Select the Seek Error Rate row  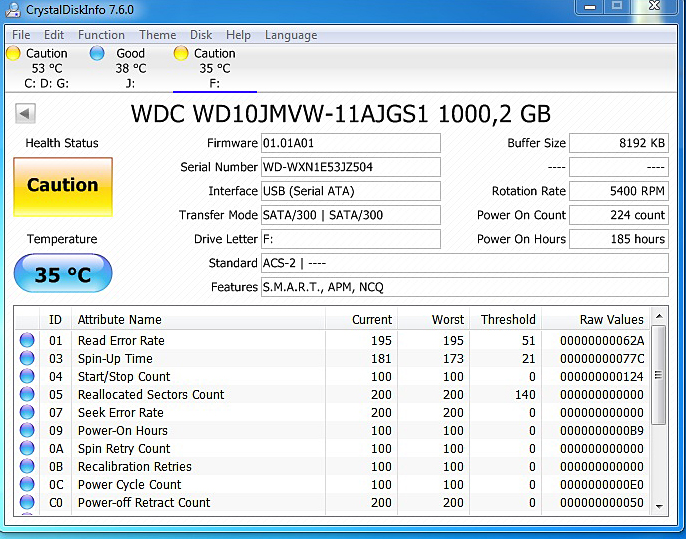click(332, 412)
